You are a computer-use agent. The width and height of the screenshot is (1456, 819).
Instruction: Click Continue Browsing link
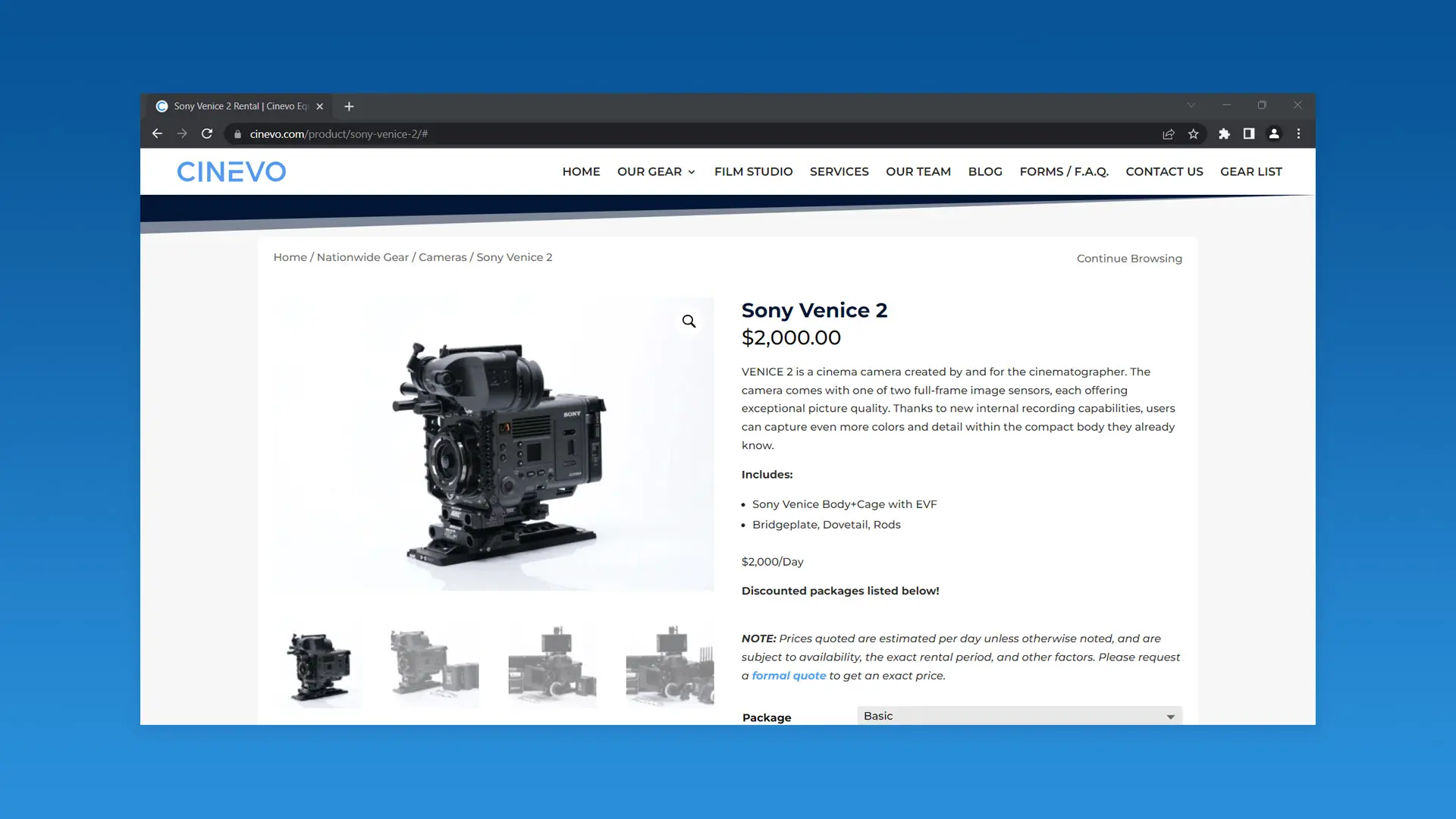[1129, 259]
